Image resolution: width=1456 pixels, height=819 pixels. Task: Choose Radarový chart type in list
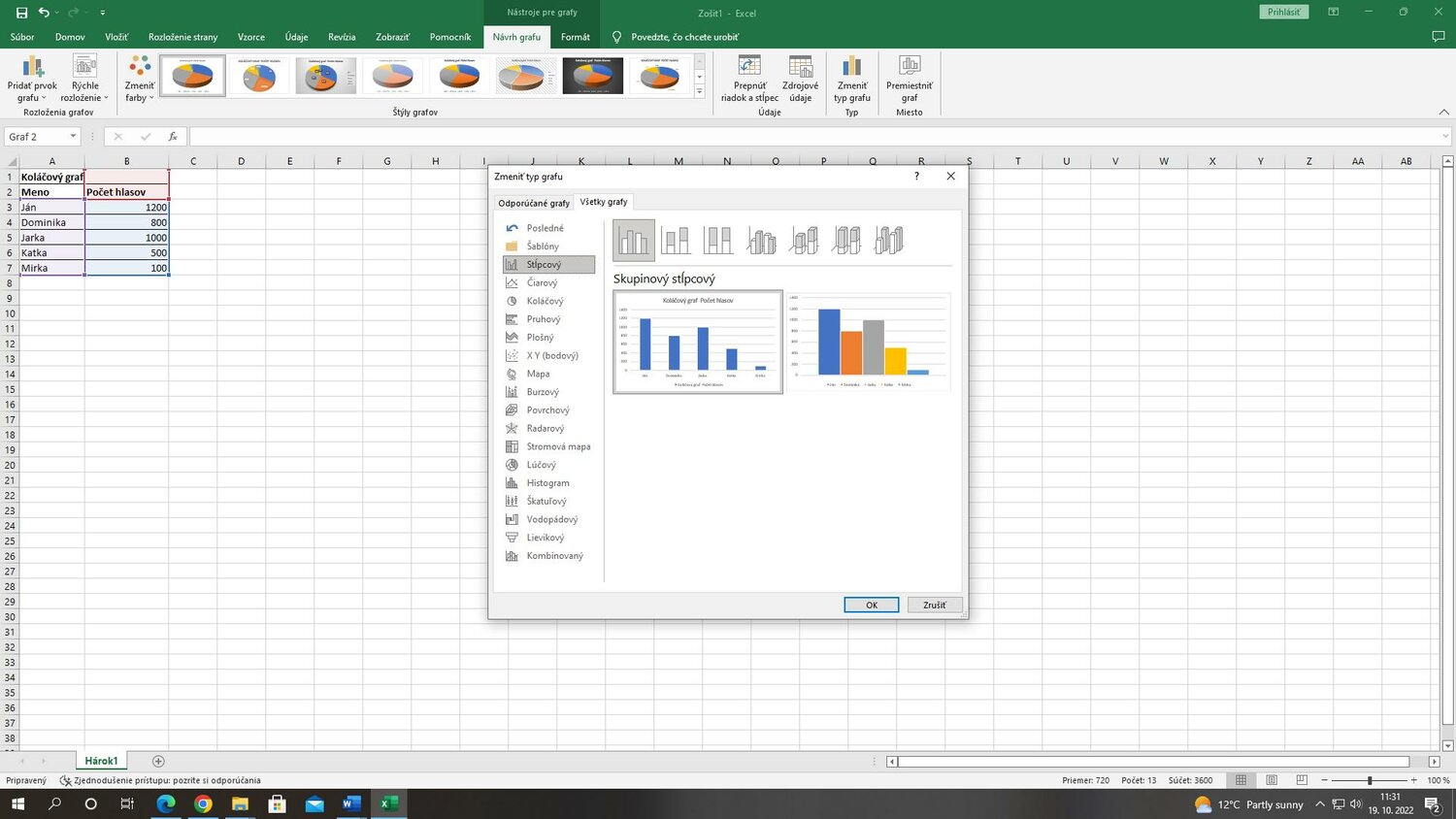(x=548, y=428)
